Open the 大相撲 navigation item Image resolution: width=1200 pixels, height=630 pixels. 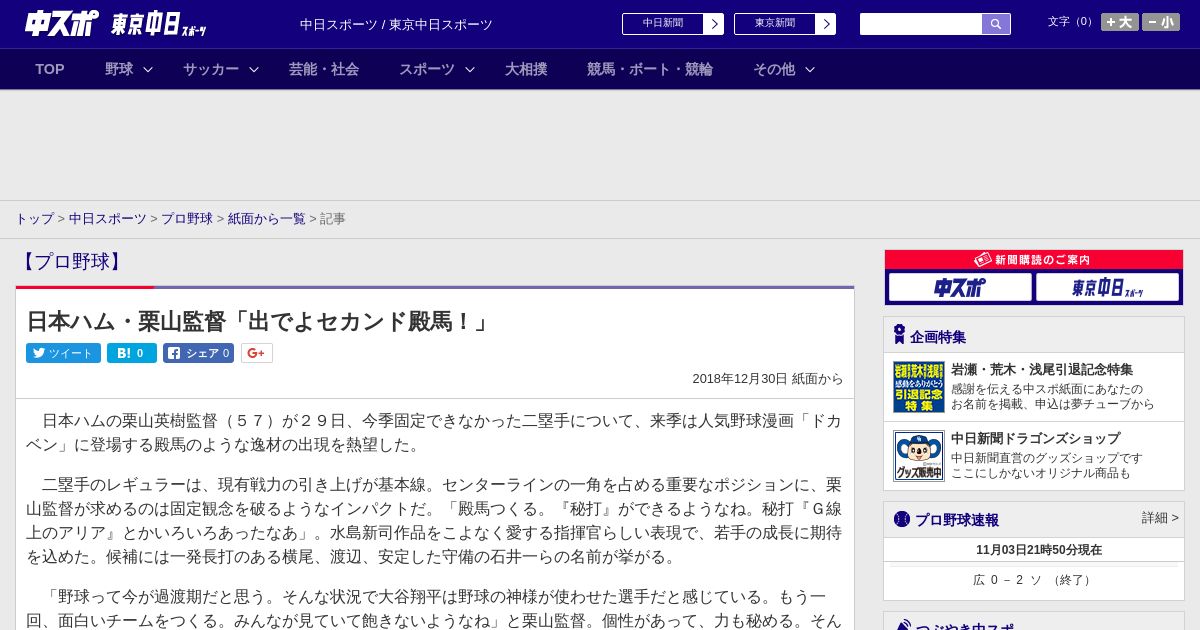pos(526,69)
